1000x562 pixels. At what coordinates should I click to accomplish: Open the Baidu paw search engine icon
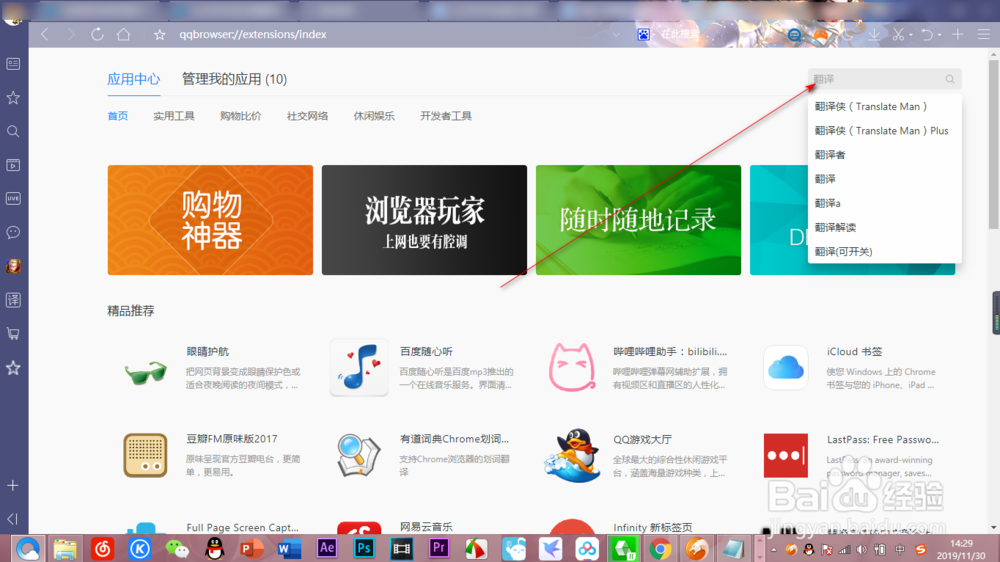(643, 34)
